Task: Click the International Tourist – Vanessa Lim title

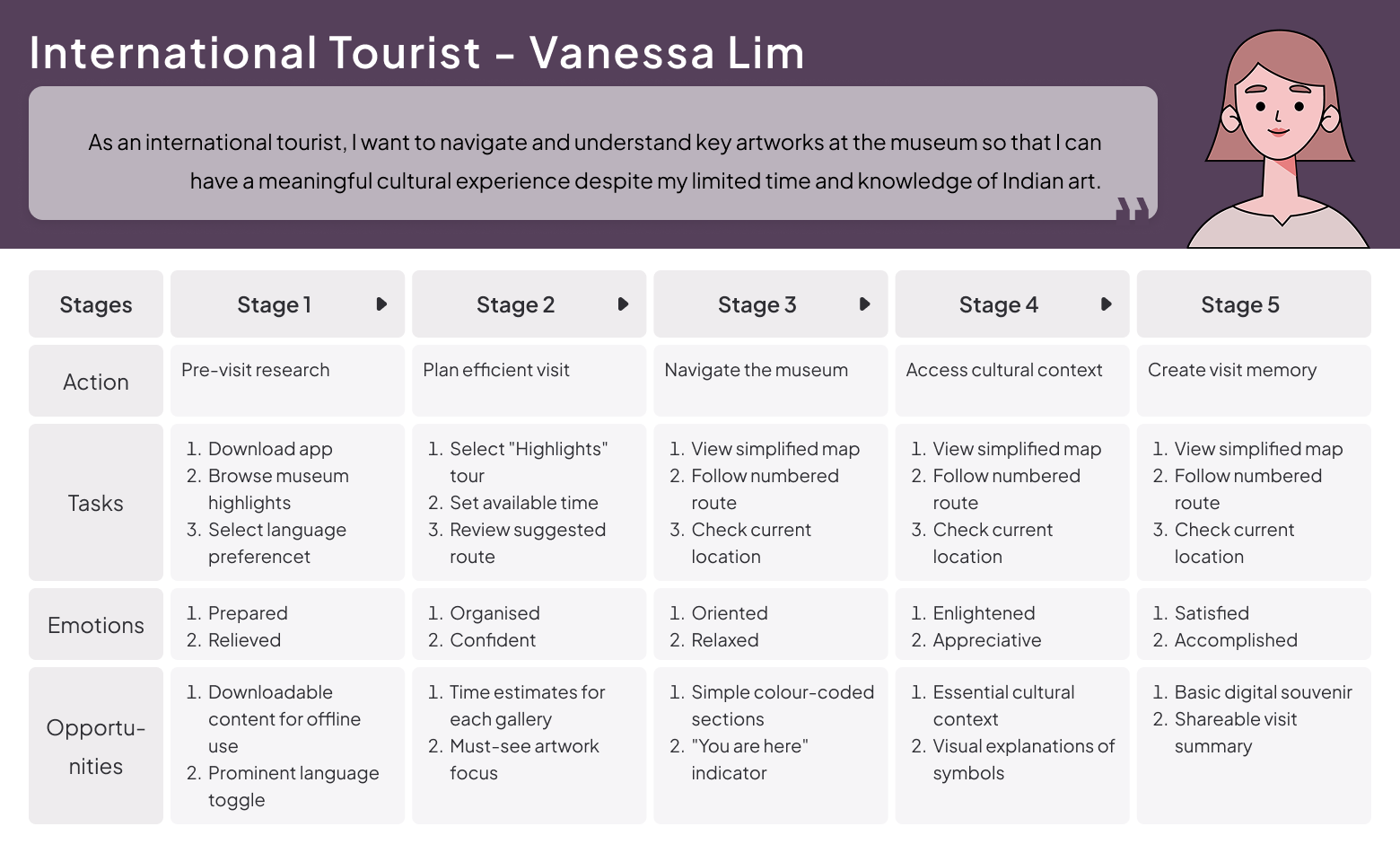Action: click(x=416, y=53)
